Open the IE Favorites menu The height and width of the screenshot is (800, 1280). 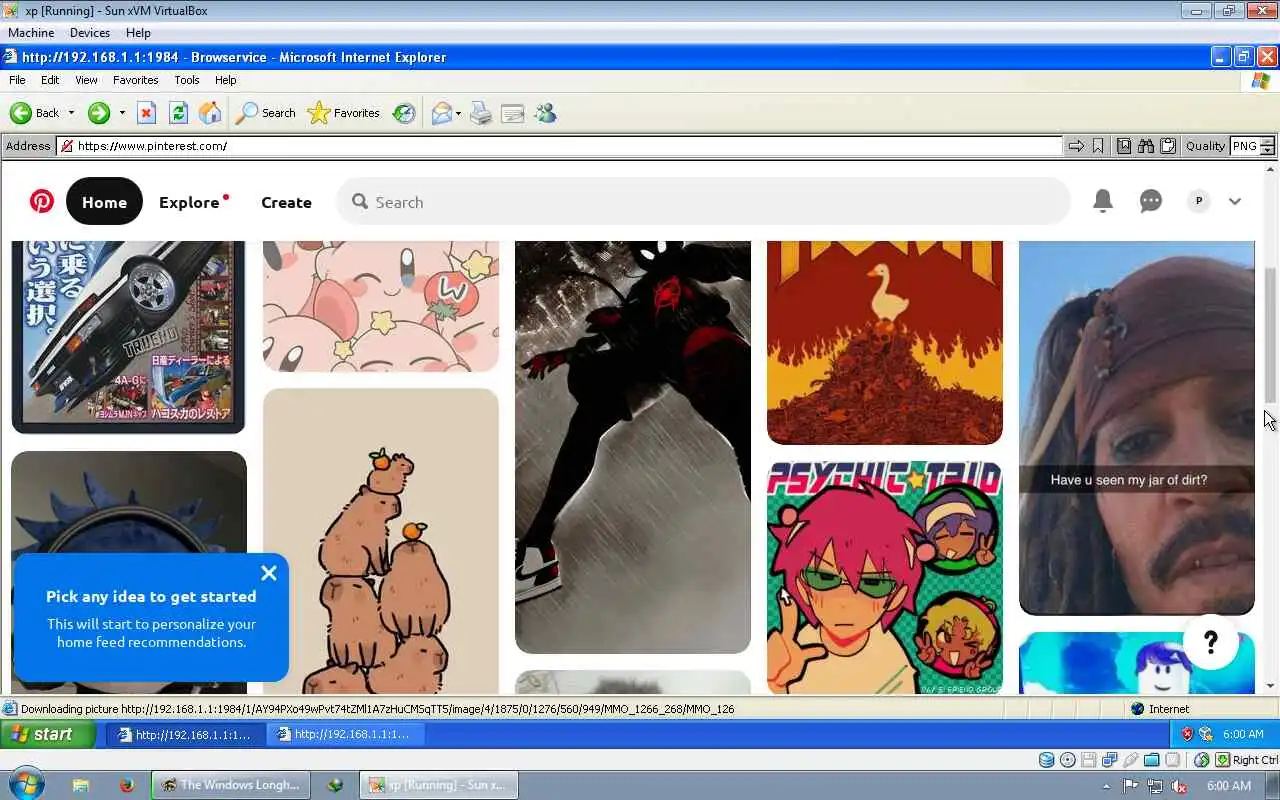(135, 80)
